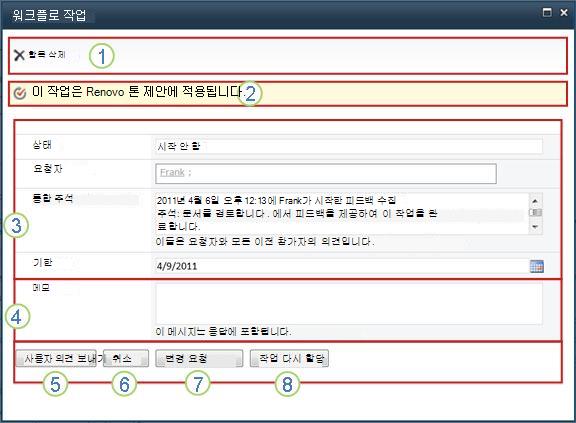Screen dimensions: 576x423
Task: Click the 워크플로 작업 title text
Action: (49, 15)
